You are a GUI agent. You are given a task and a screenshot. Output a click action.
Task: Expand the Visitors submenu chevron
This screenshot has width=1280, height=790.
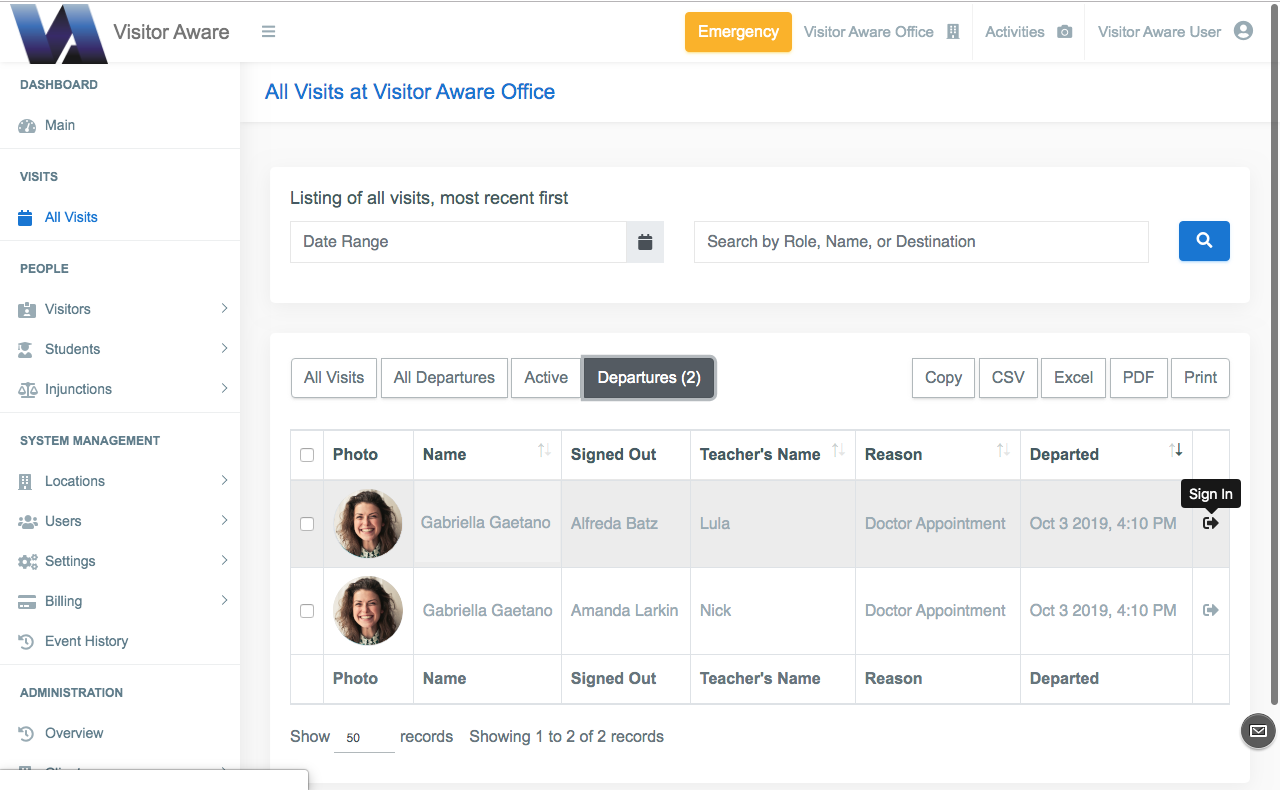[x=224, y=309]
